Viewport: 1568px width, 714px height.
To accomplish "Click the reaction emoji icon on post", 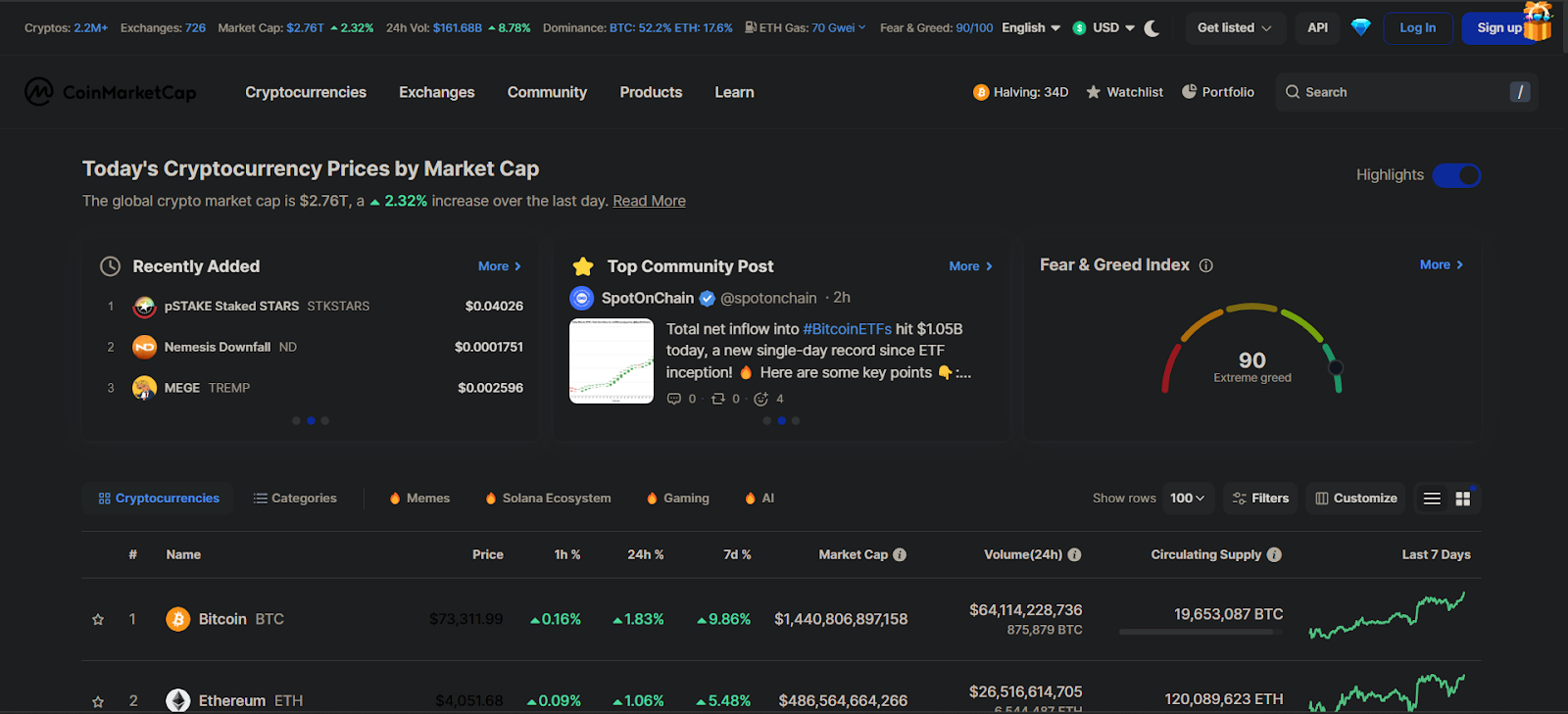I will pyautogui.click(x=760, y=399).
